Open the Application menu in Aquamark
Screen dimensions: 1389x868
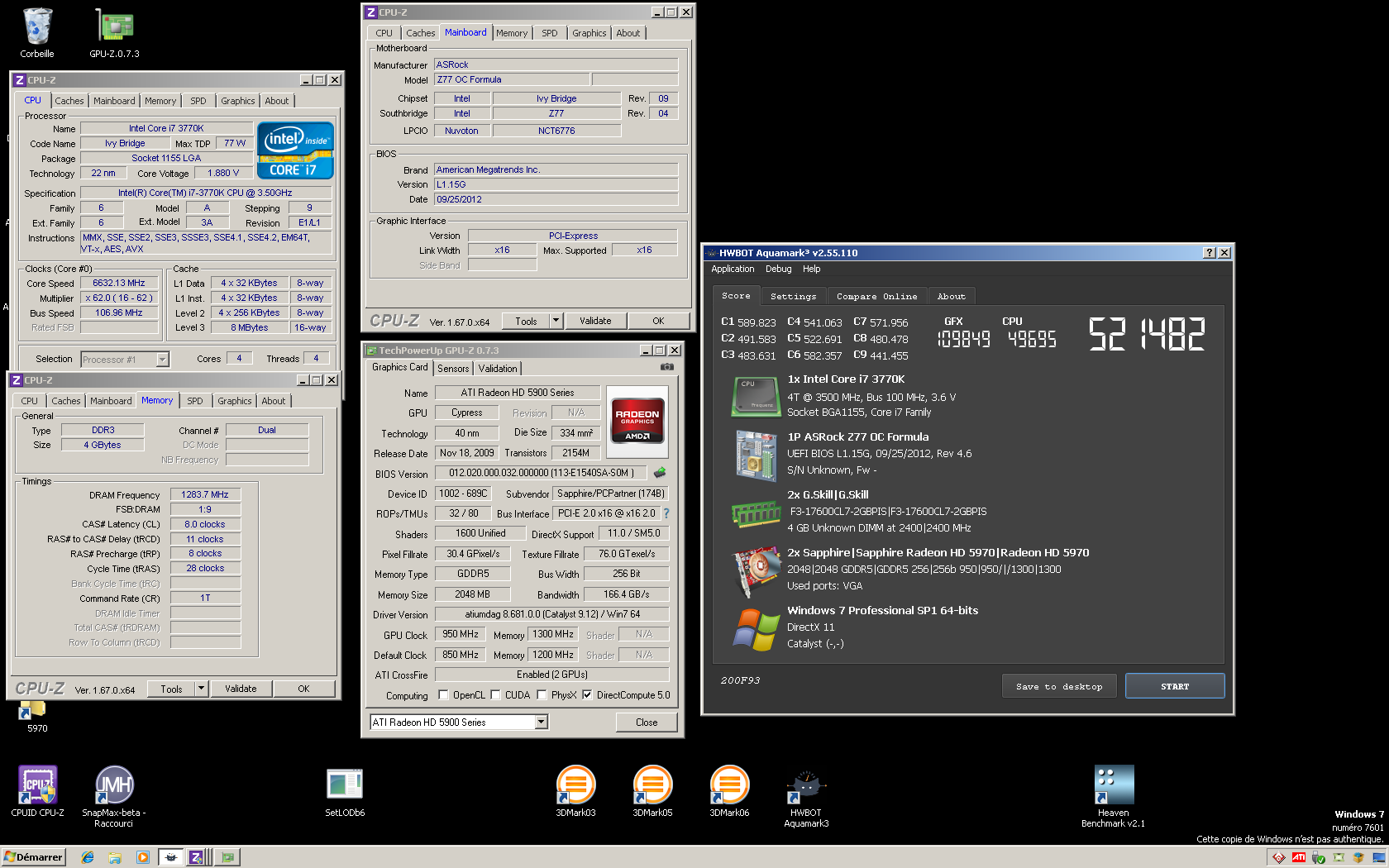pos(733,269)
